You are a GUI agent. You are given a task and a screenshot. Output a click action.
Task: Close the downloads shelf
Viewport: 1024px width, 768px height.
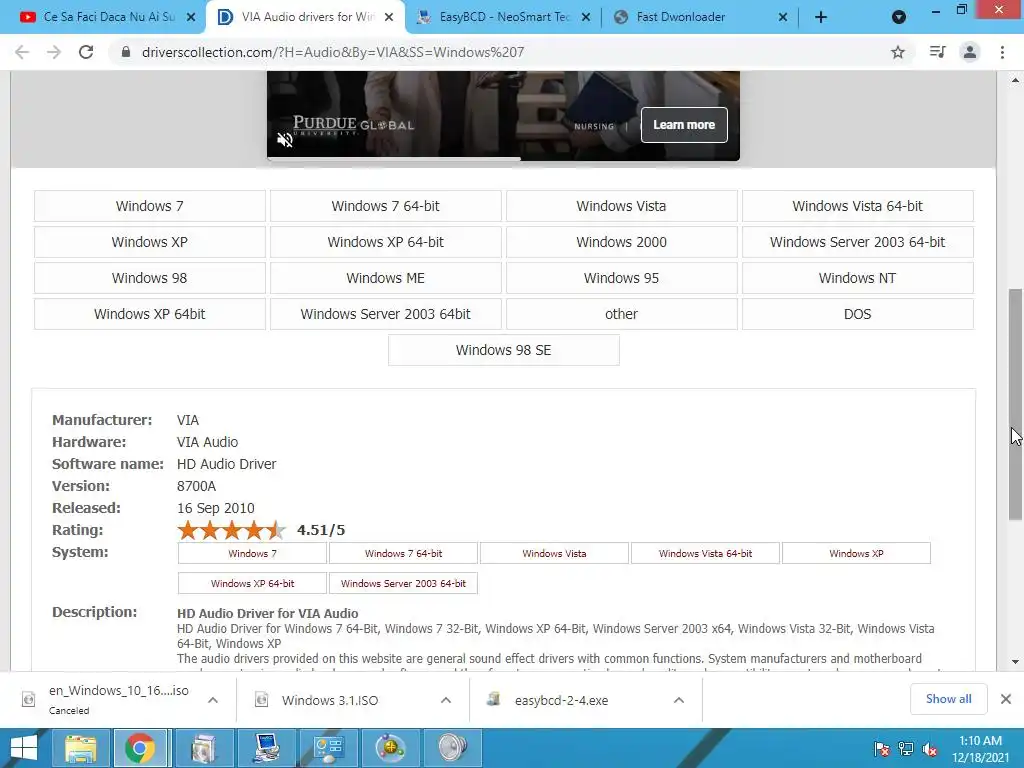point(1006,699)
